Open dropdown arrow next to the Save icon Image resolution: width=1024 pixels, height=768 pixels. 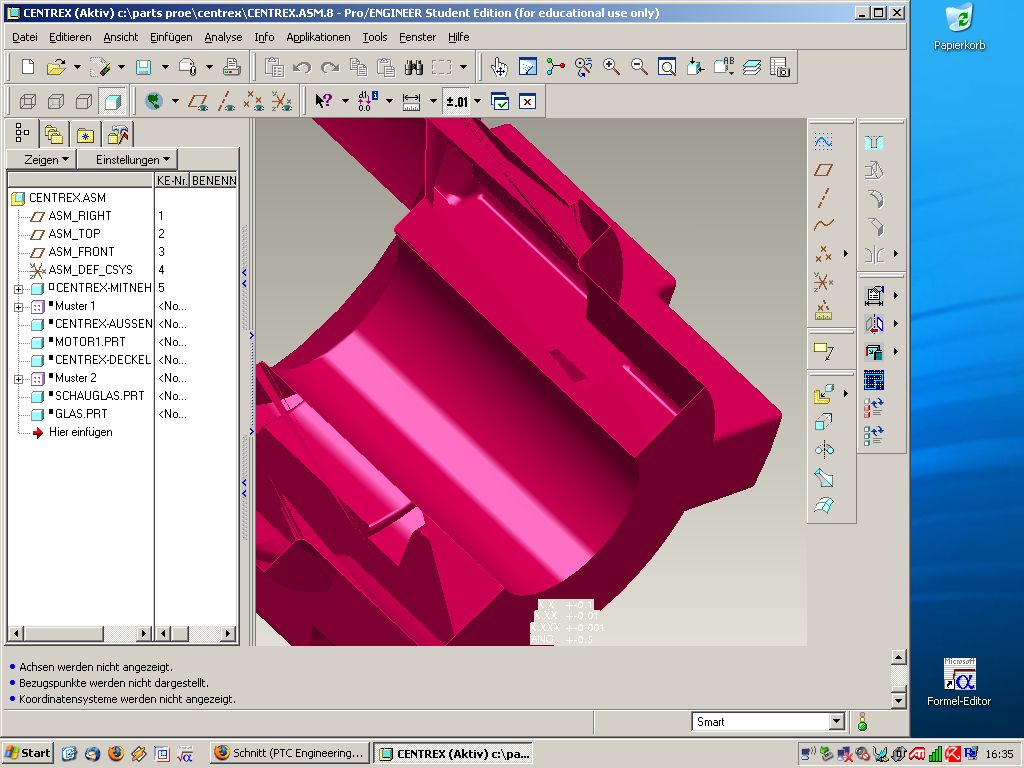coord(165,67)
